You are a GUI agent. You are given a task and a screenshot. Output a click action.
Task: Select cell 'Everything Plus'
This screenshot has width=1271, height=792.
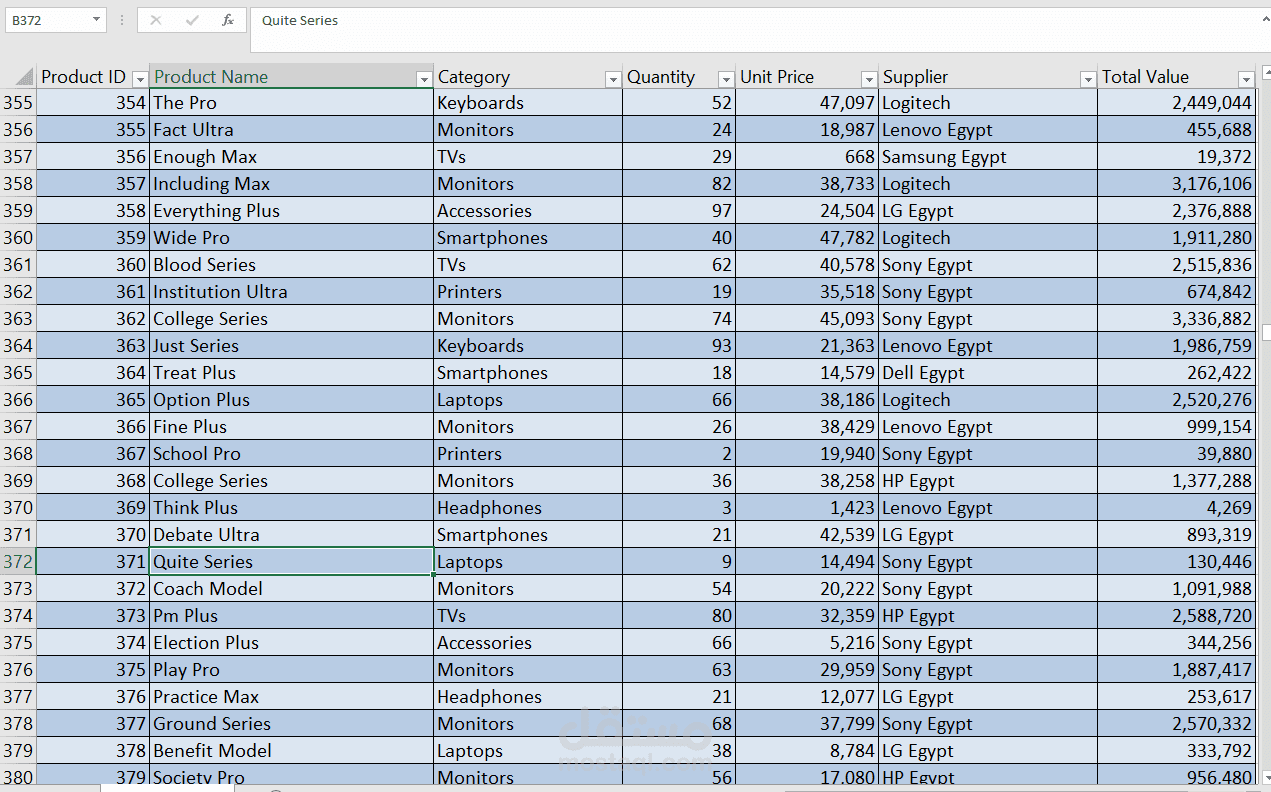tap(291, 211)
